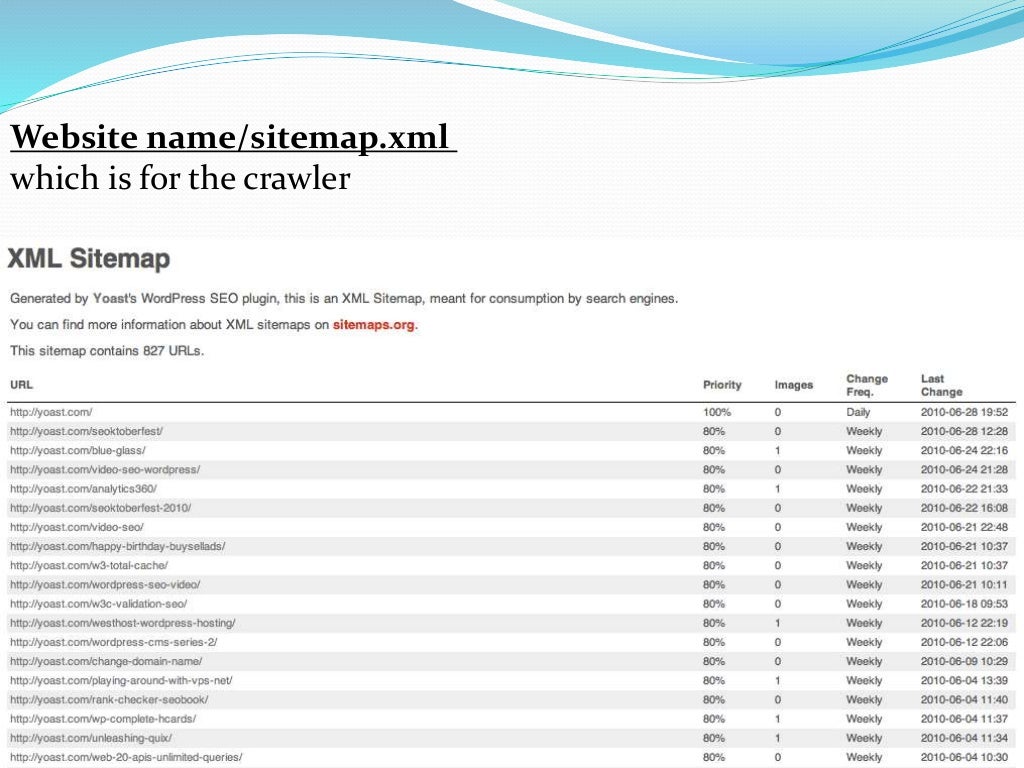This screenshot has height=768, width=1024.
Task: Open the blue-glass URL link
Action: point(78,451)
